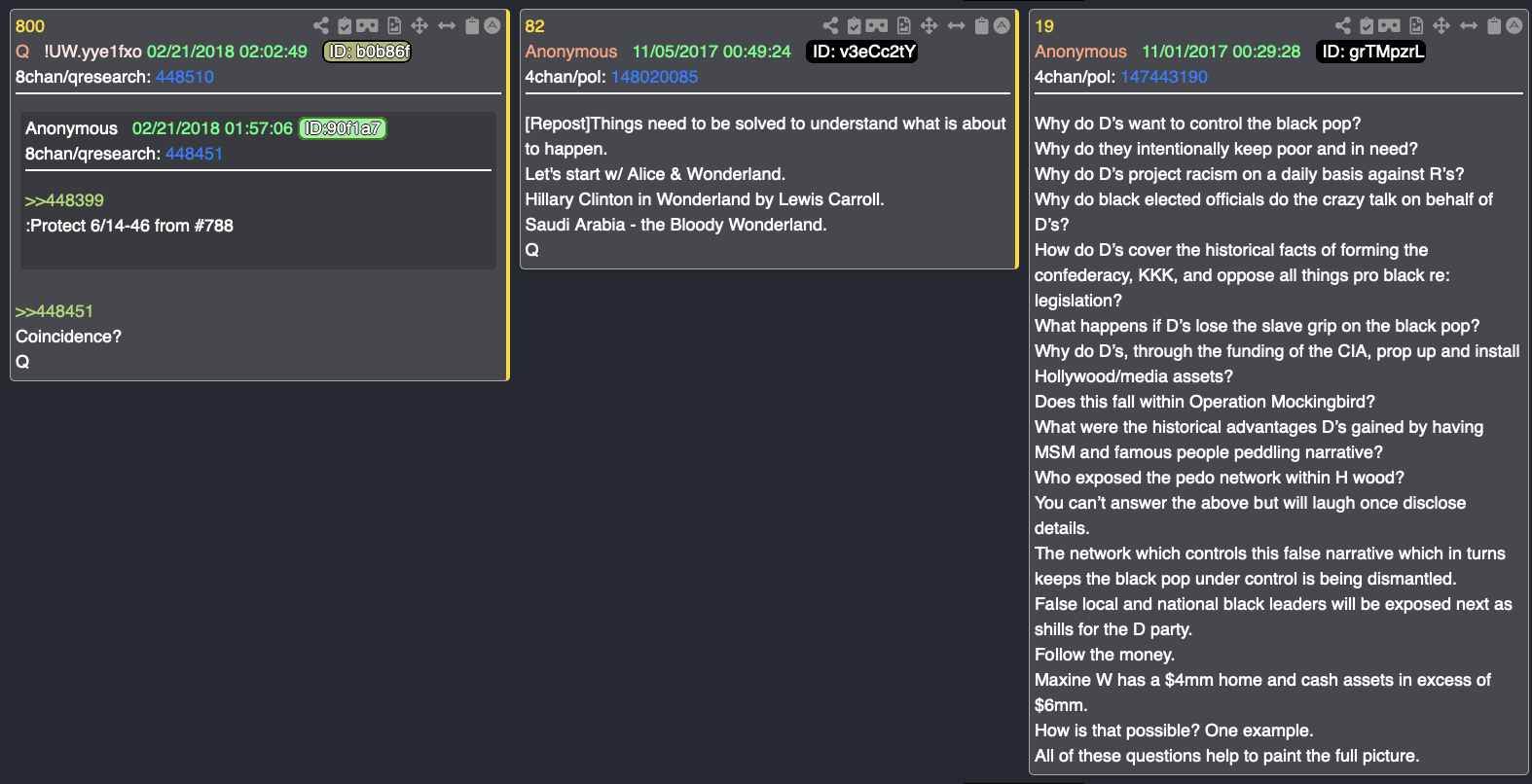
Task: Follow the >>448399 reply reference
Action: coord(64,200)
